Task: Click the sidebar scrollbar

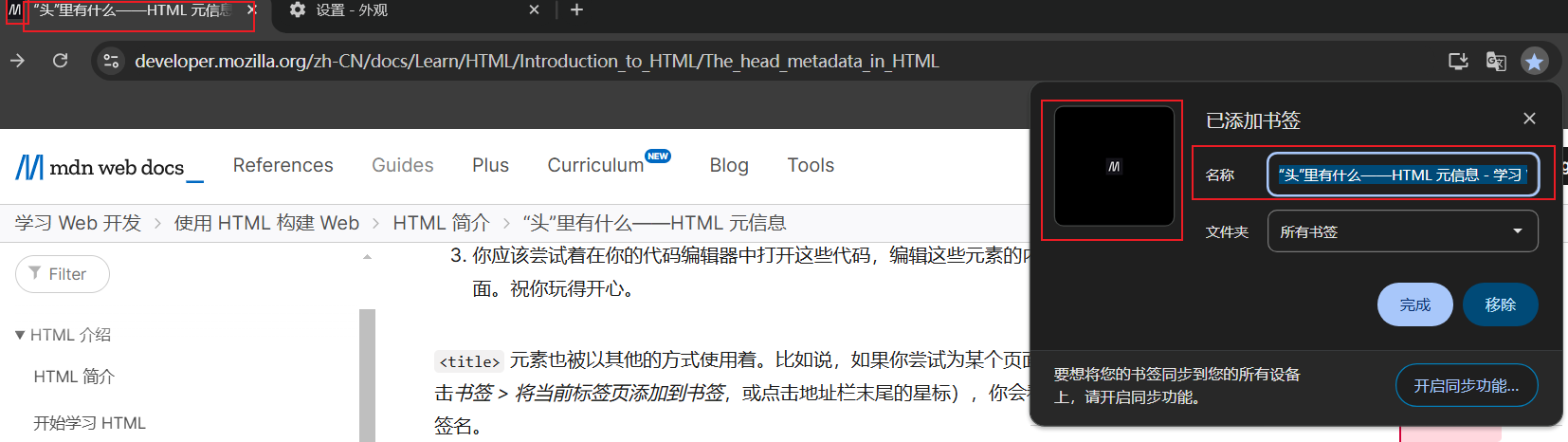Action: click(367, 376)
